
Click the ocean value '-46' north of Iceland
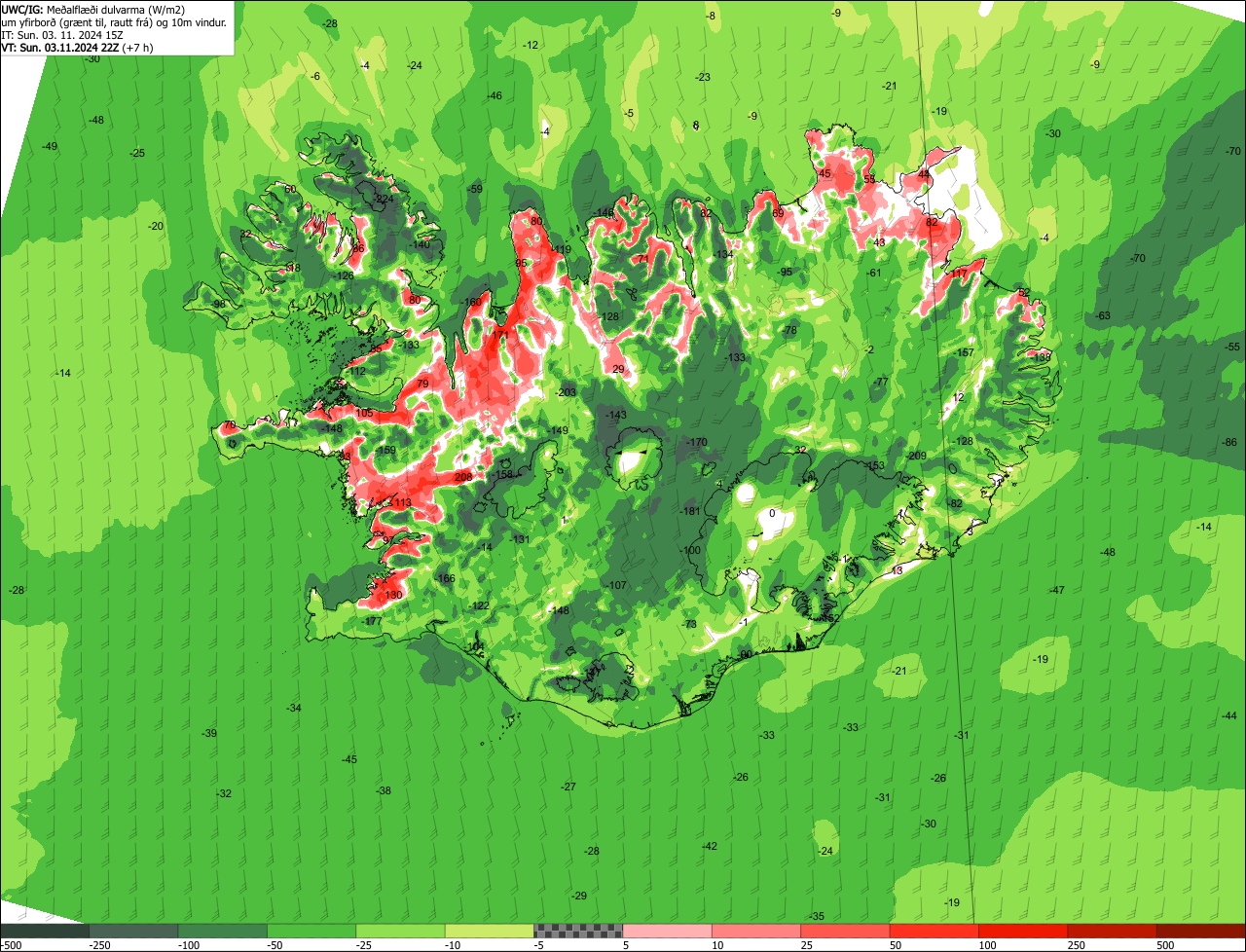click(x=495, y=95)
